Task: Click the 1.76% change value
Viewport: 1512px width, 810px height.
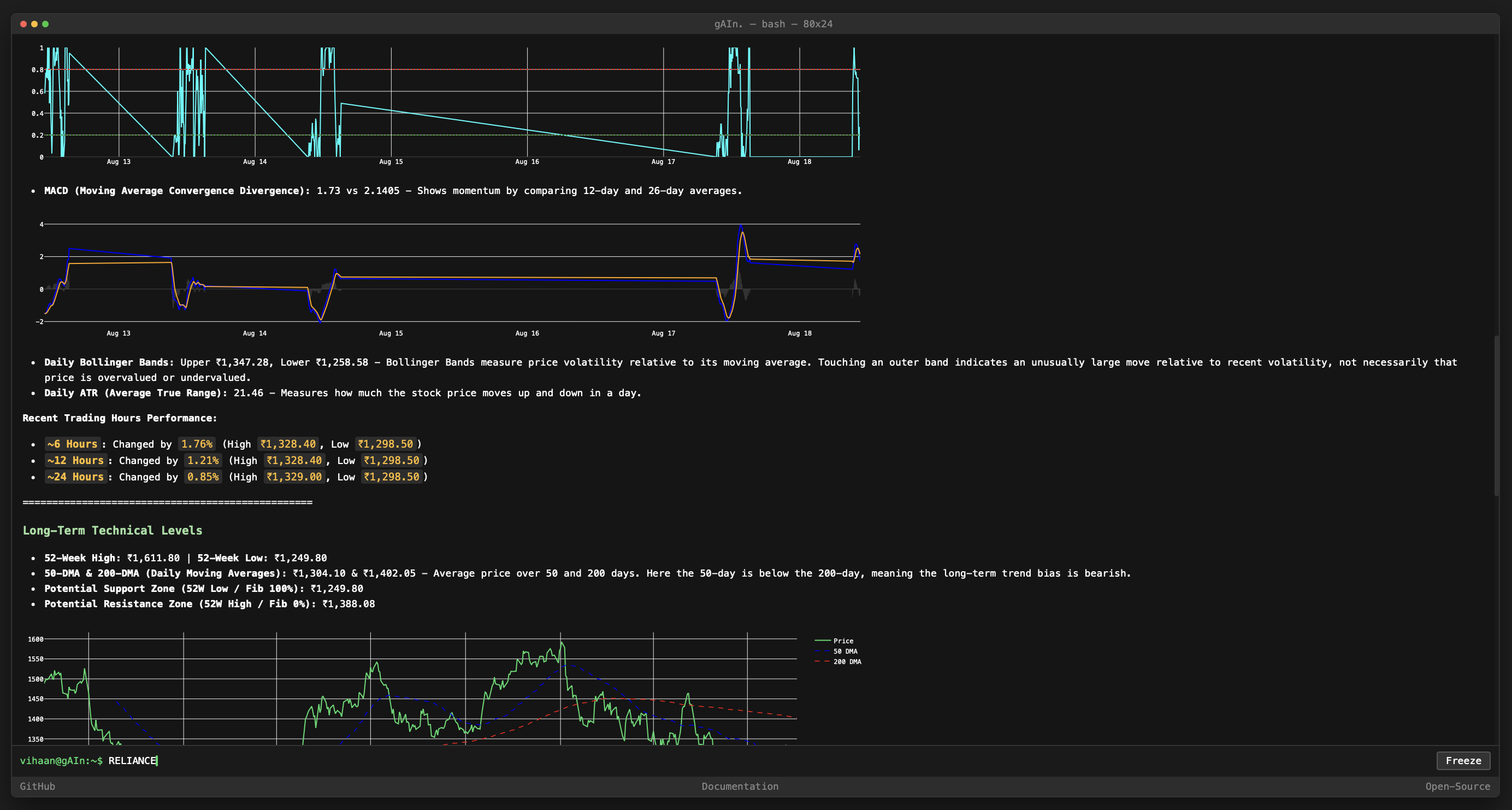Action: tap(197, 444)
